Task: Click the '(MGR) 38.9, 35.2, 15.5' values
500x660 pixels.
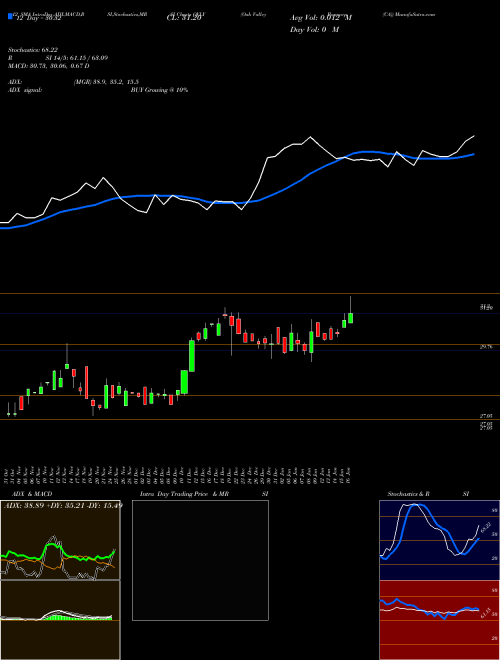Action: click(106, 82)
